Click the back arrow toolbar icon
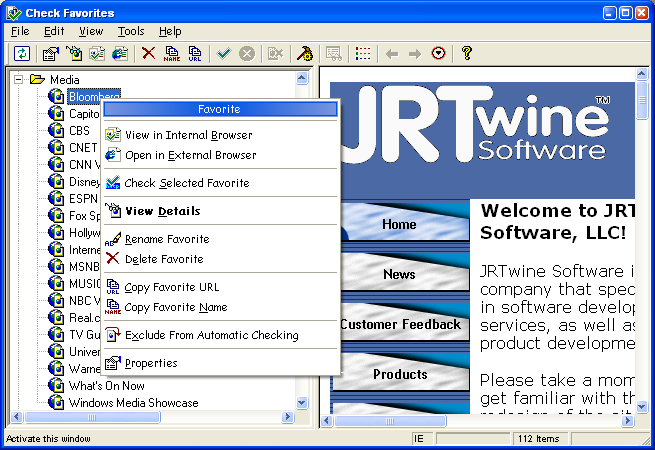655x450 pixels. [x=392, y=54]
